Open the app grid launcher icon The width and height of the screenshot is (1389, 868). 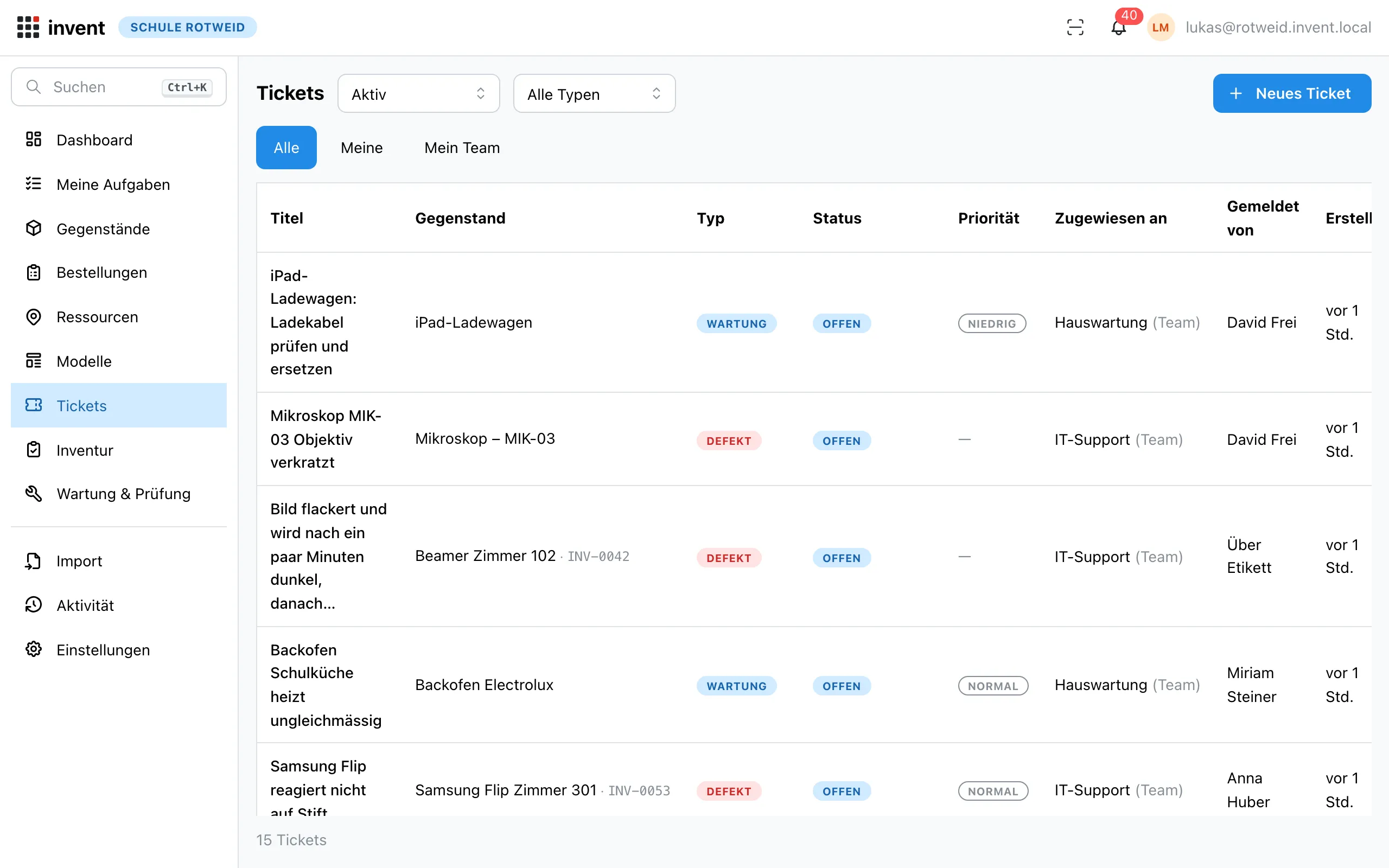(28, 27)
